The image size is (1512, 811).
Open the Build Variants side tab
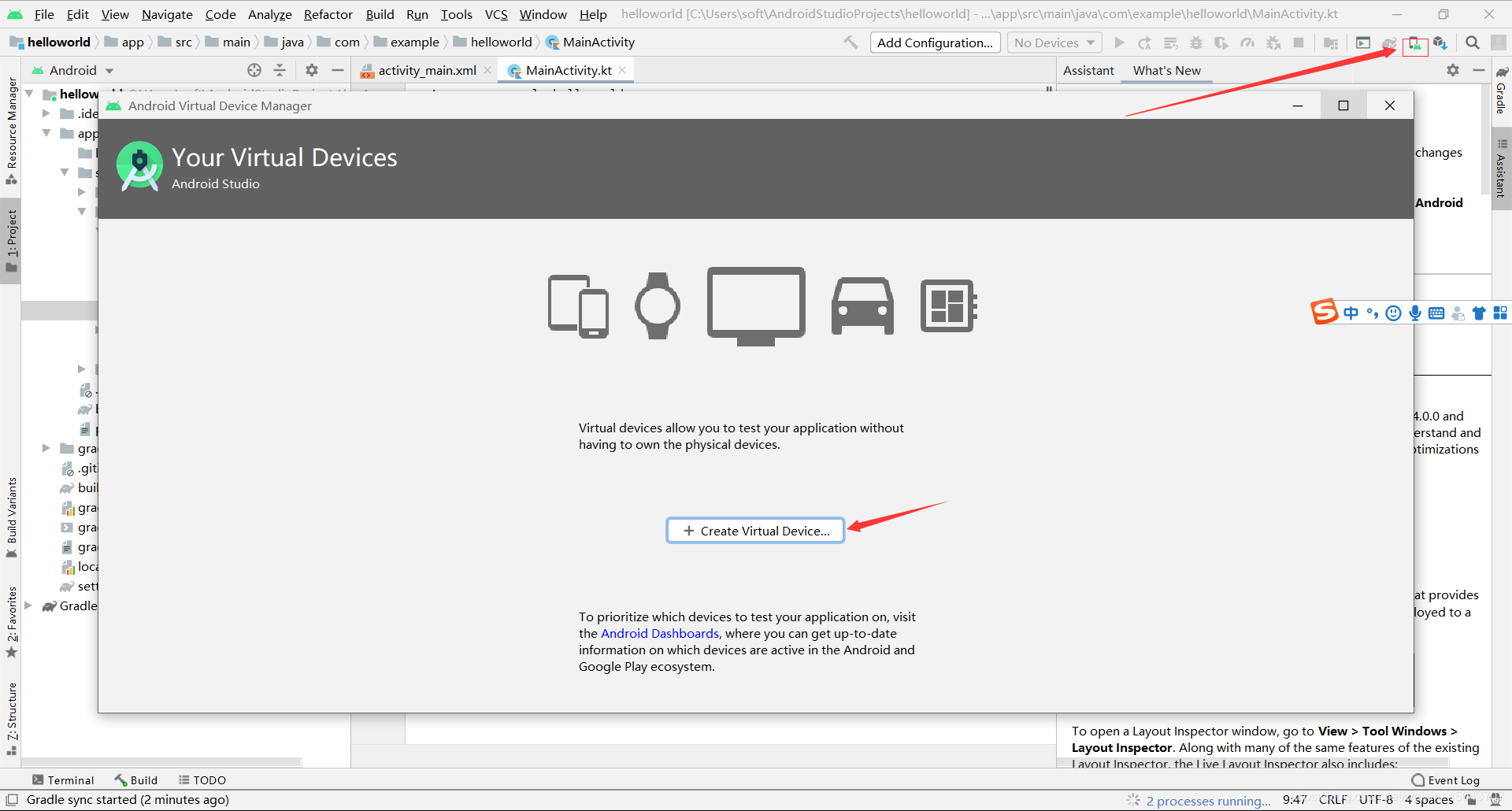click(x=12, y=517)
